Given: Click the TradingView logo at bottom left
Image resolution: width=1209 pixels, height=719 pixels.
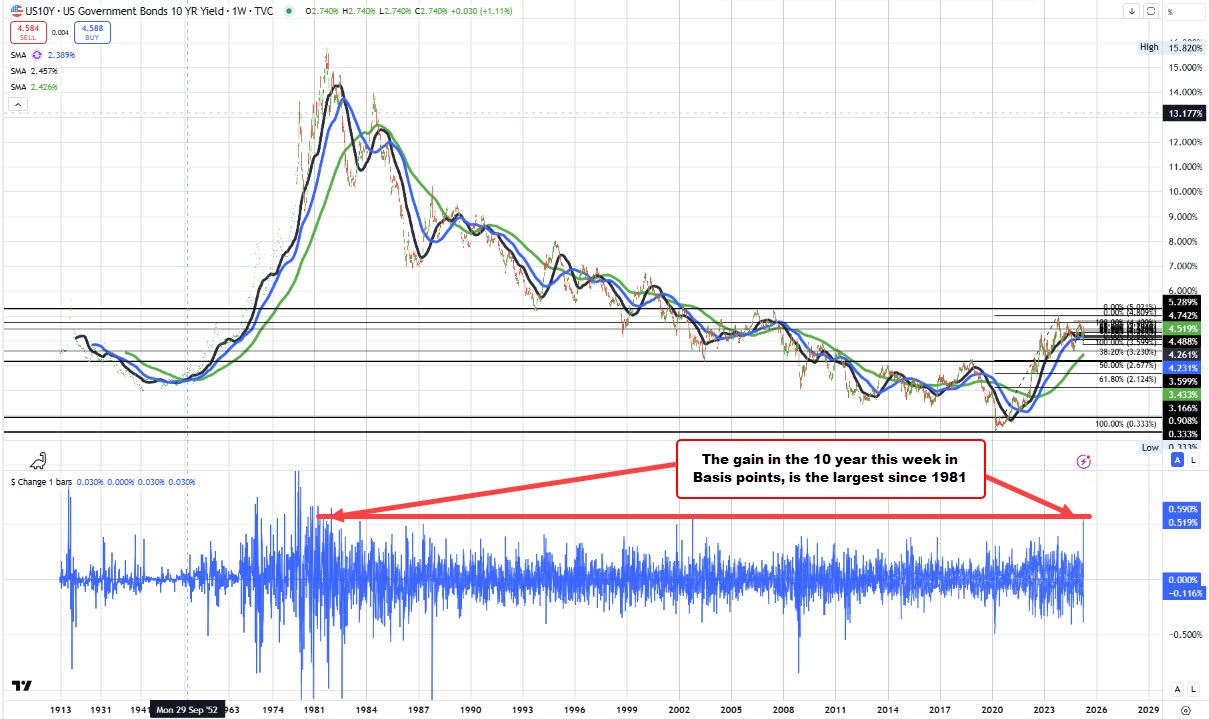Looking at the screenshot, I should 22,687.
